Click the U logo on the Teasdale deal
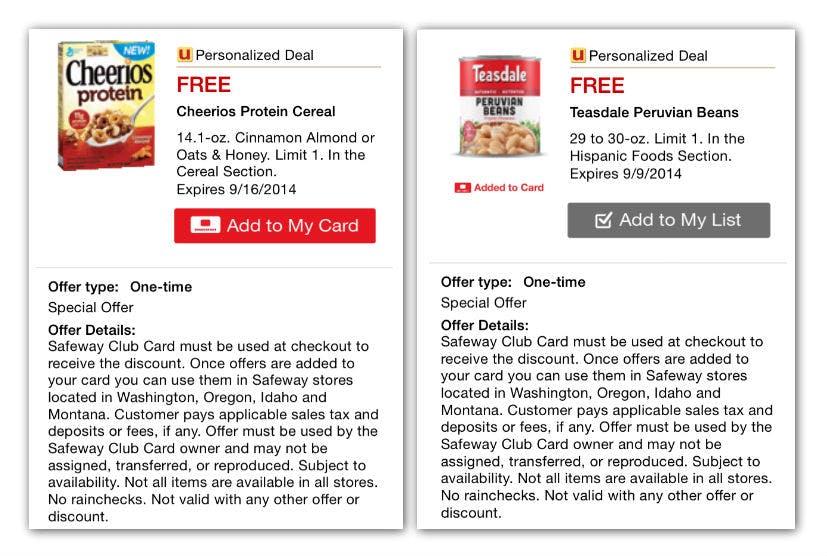This screenshot has height=556, width=827. pyautogui.click(x=577, y=56)
